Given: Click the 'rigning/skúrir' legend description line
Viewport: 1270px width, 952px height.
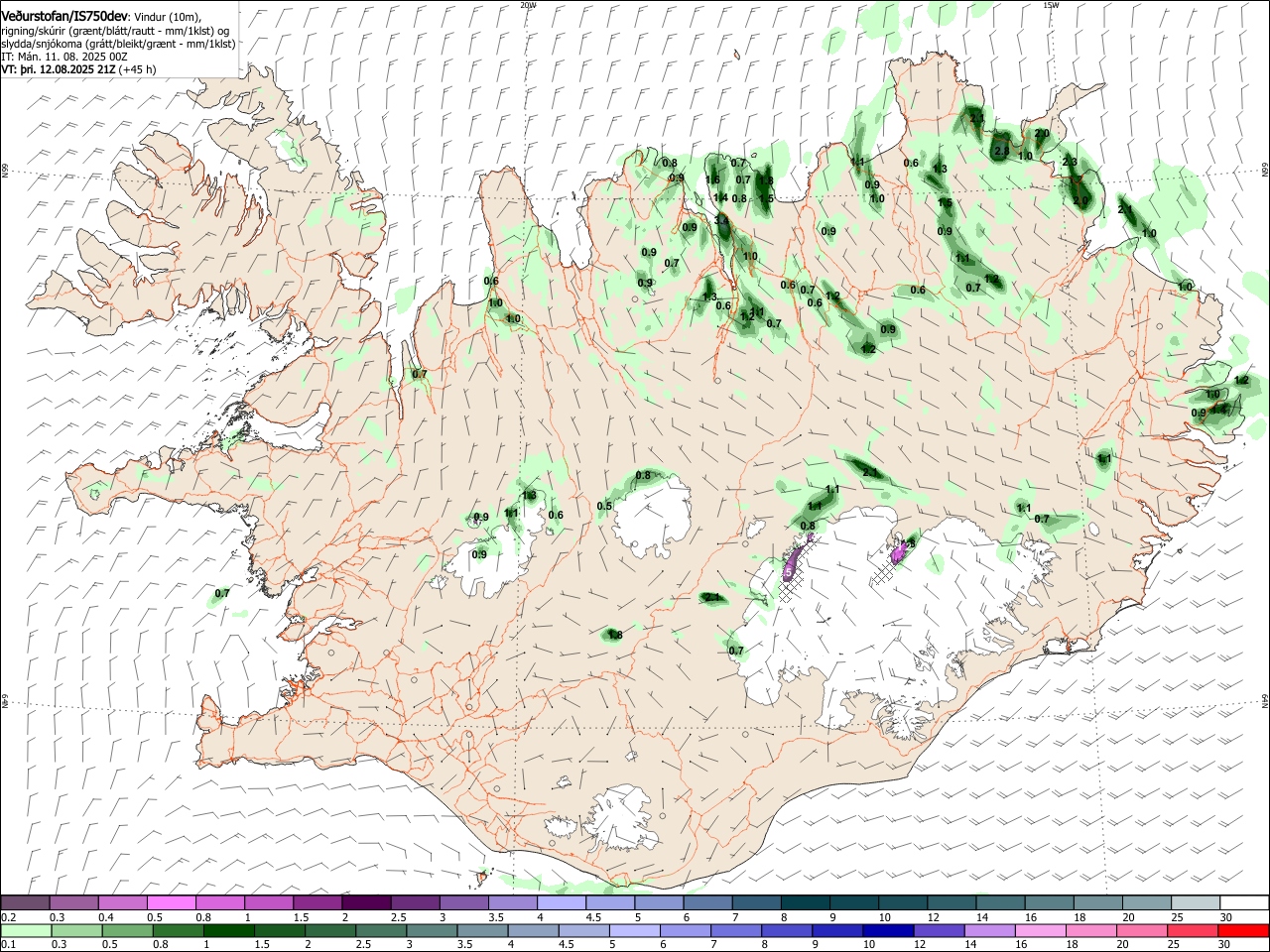Looking at the screenshot, I should coord(115,31).
